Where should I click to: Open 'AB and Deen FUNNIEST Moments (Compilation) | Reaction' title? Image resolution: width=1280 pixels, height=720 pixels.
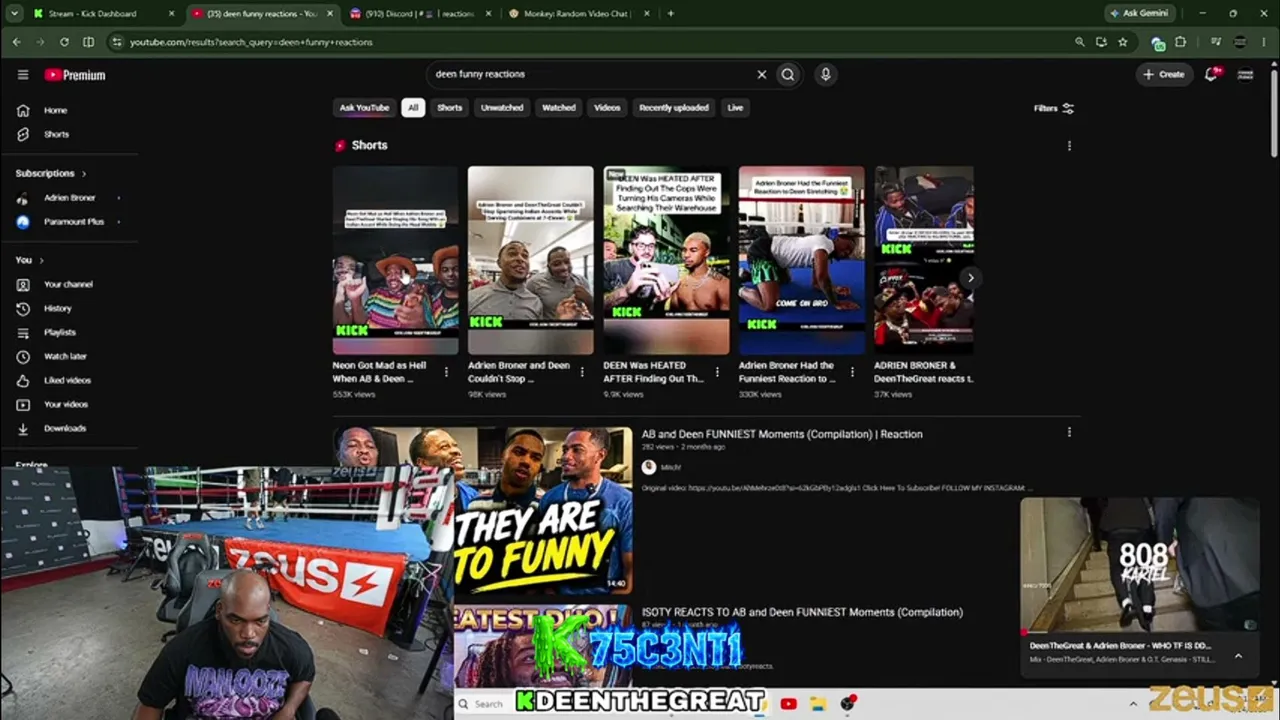point(782,434)
